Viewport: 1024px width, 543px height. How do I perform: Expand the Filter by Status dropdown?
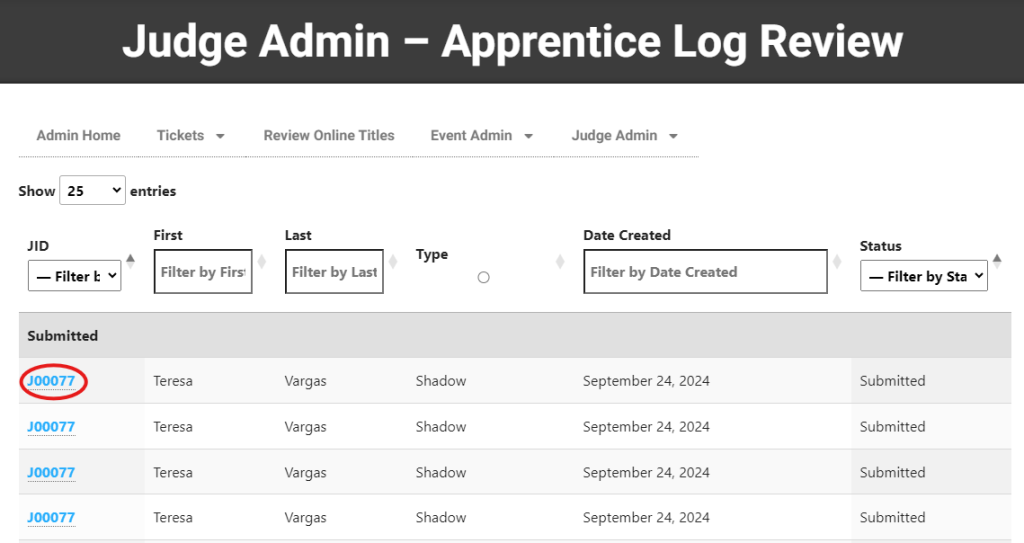(x=923, y=276)
